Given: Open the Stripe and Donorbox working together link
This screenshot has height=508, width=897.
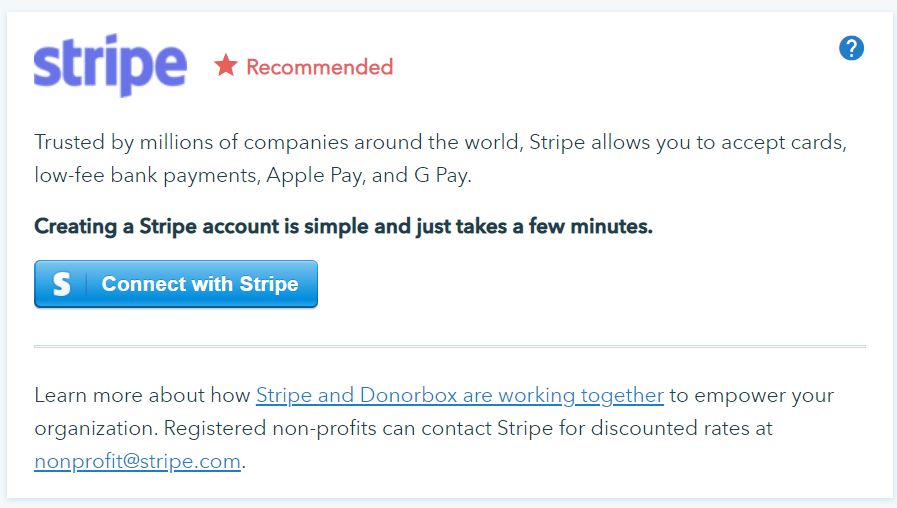Looking at the screenshot, I should [460, 395].
